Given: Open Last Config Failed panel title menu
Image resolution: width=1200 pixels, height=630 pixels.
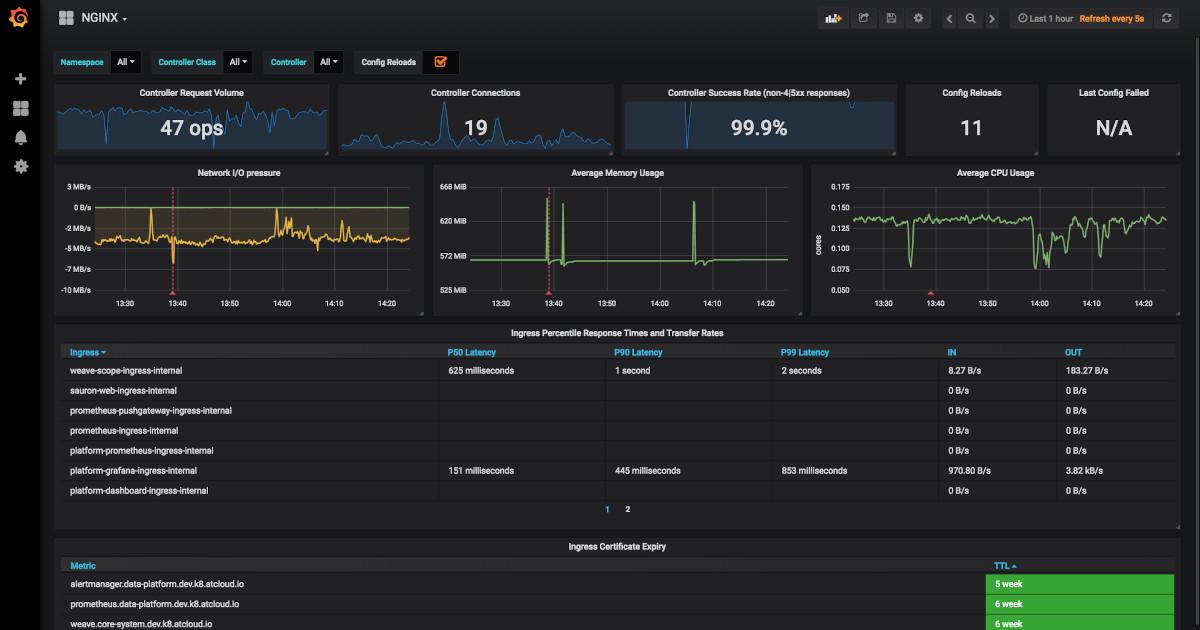Looking at the screenshot, I should tap(1113, 93).
